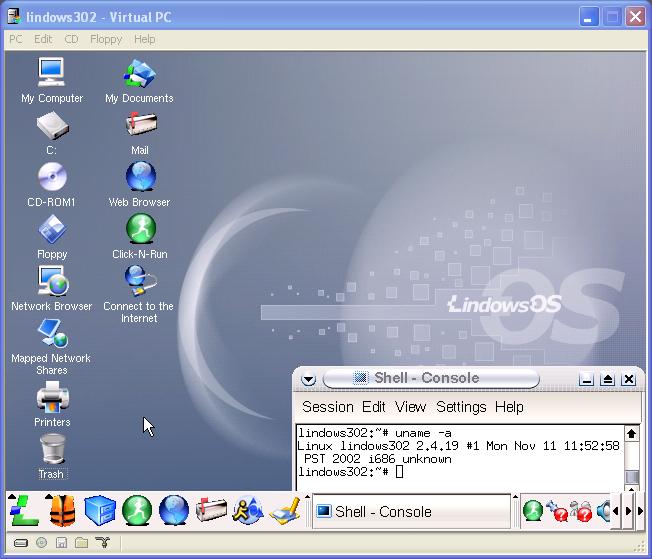Open the Virtual PC 'PC' menu
Image resolution: width=652 pixels, height=559 pixels.
(x=16, y=39)
